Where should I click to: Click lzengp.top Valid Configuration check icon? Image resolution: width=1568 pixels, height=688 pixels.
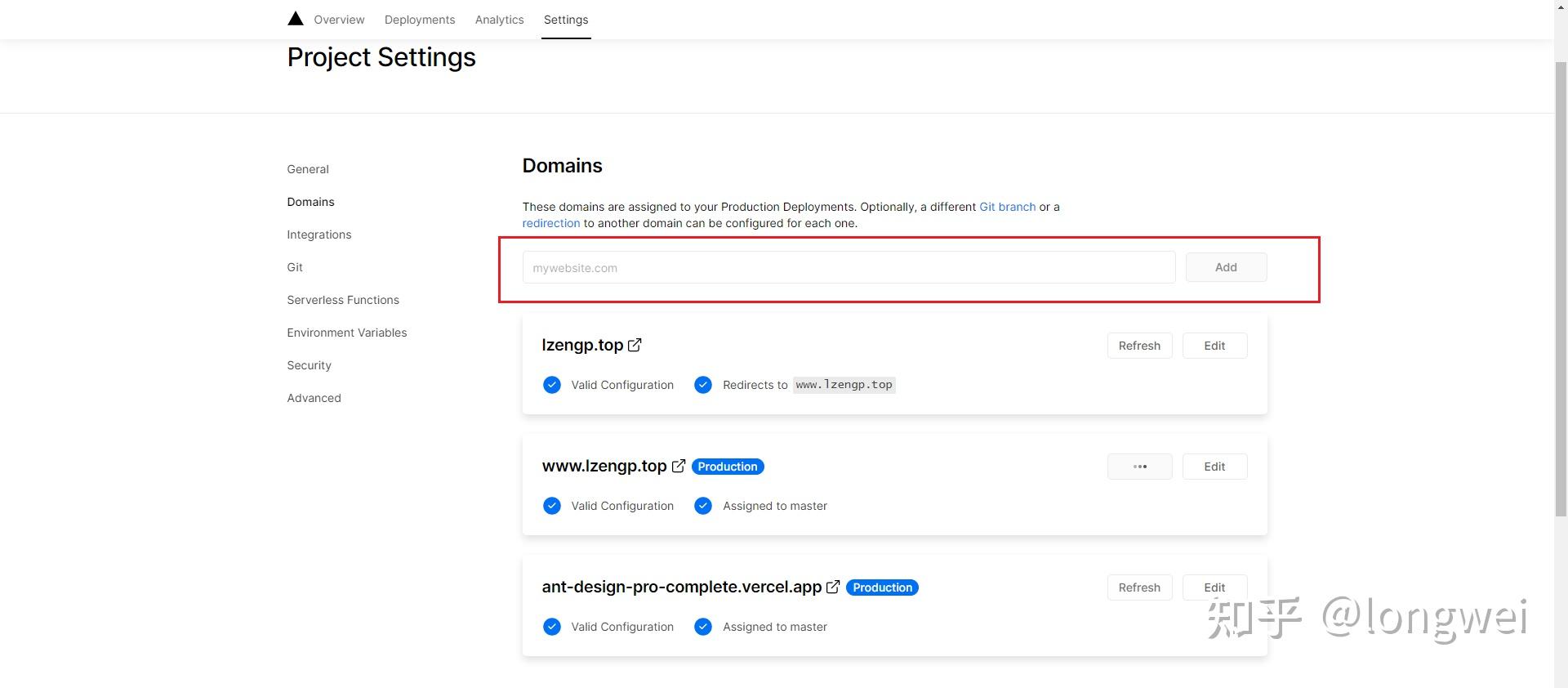pos(552,385)
